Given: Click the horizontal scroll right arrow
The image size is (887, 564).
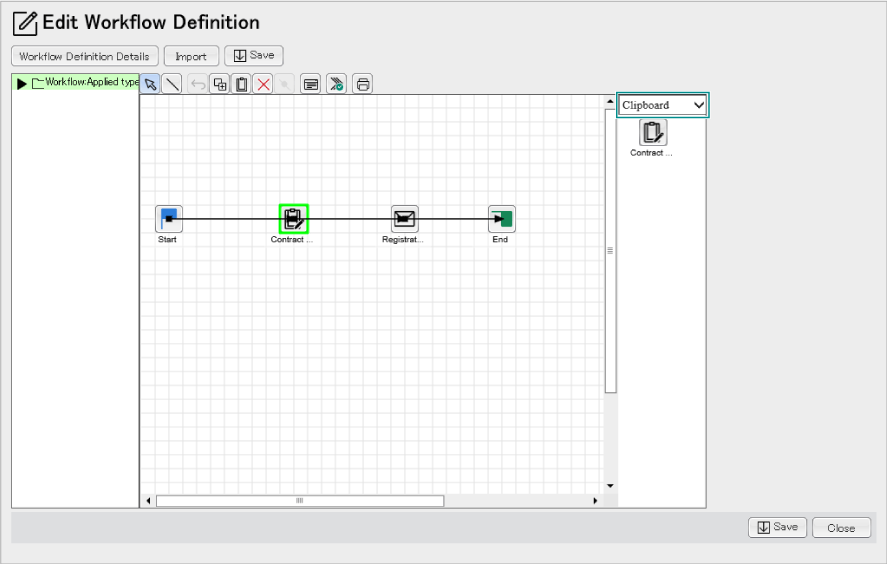Looking at the screenshot, I should pyautogui.click(x=595, y=501).
